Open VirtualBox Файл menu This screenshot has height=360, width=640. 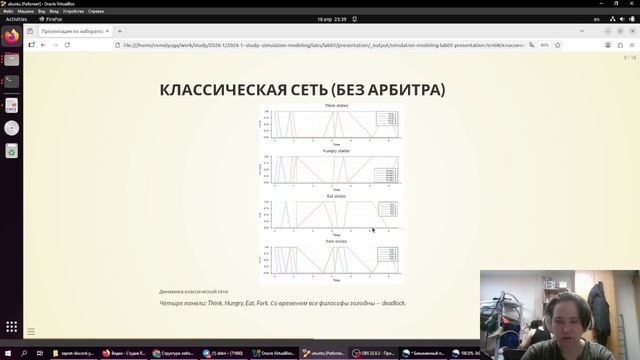(8, 11)
